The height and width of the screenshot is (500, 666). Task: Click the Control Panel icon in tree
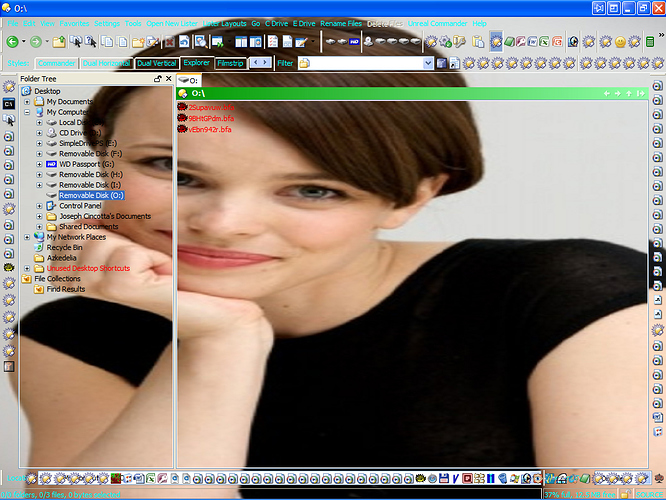(x=51, y=205)
